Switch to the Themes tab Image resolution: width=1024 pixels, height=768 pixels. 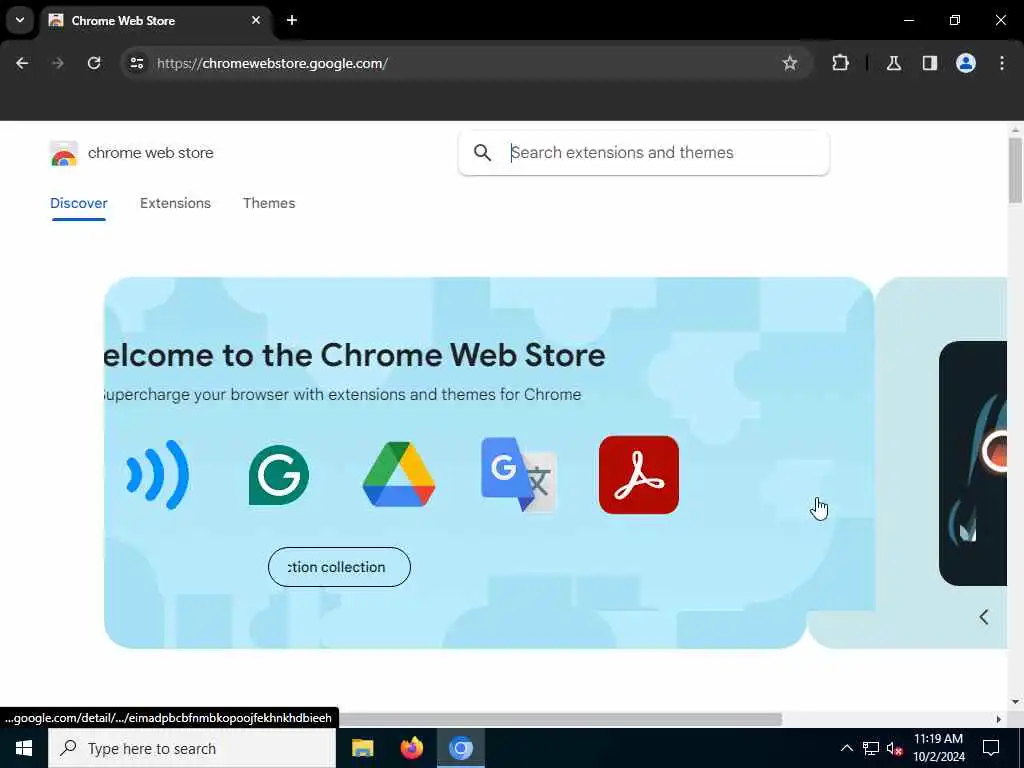(x=269, y=203)
